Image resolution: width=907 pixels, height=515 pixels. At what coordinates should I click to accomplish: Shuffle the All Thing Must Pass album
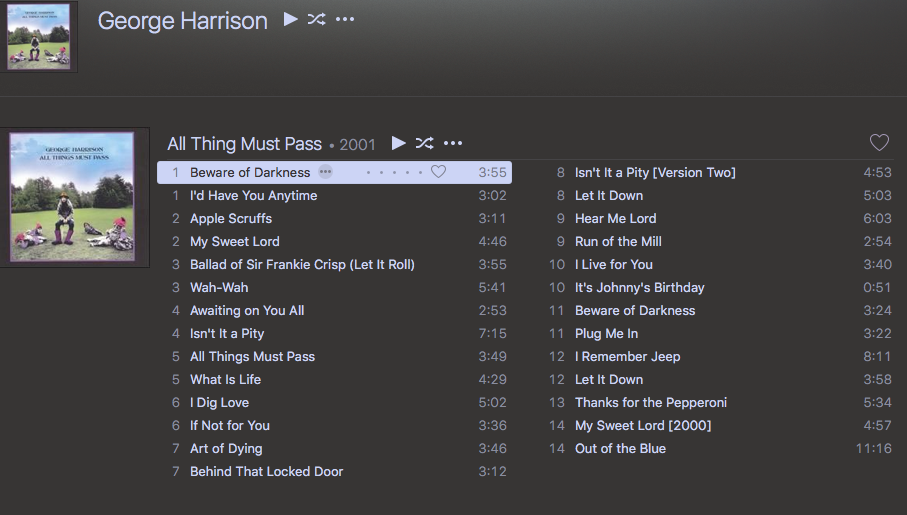(x=425, y=143)
